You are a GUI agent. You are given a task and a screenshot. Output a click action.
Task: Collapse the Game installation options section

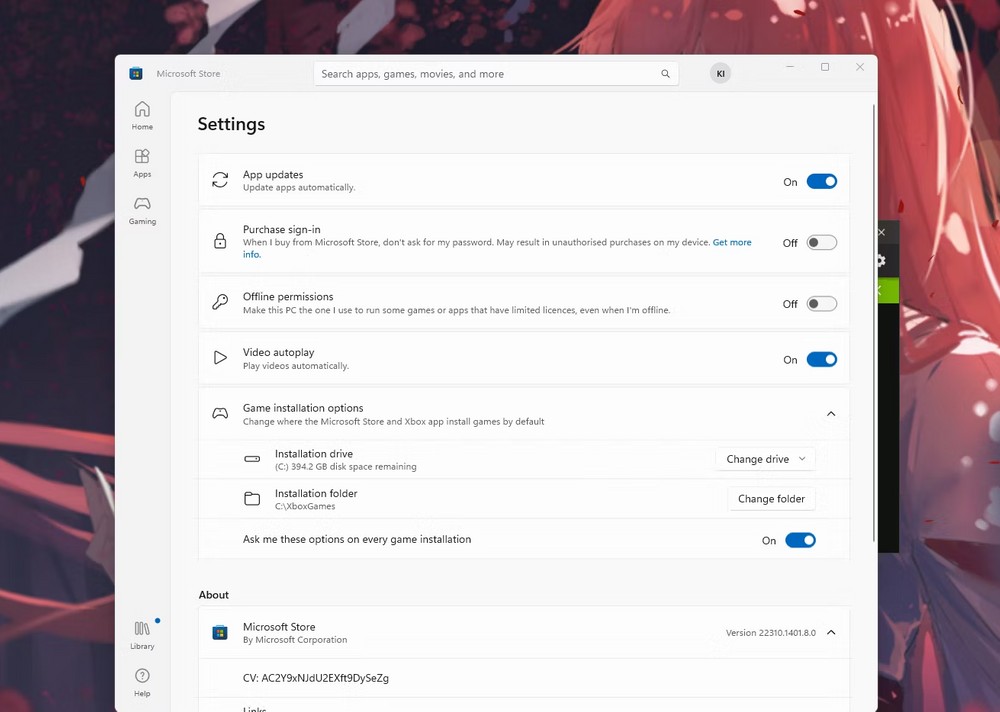pos(831,414)
